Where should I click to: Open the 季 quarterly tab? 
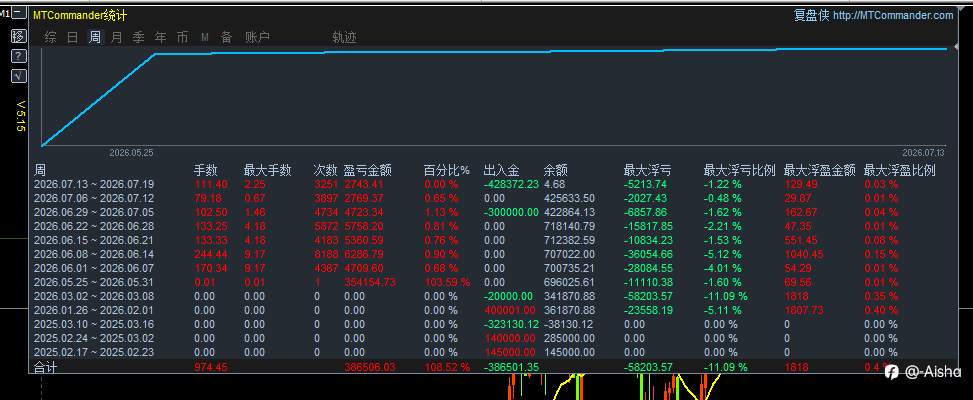click(138, 38)
